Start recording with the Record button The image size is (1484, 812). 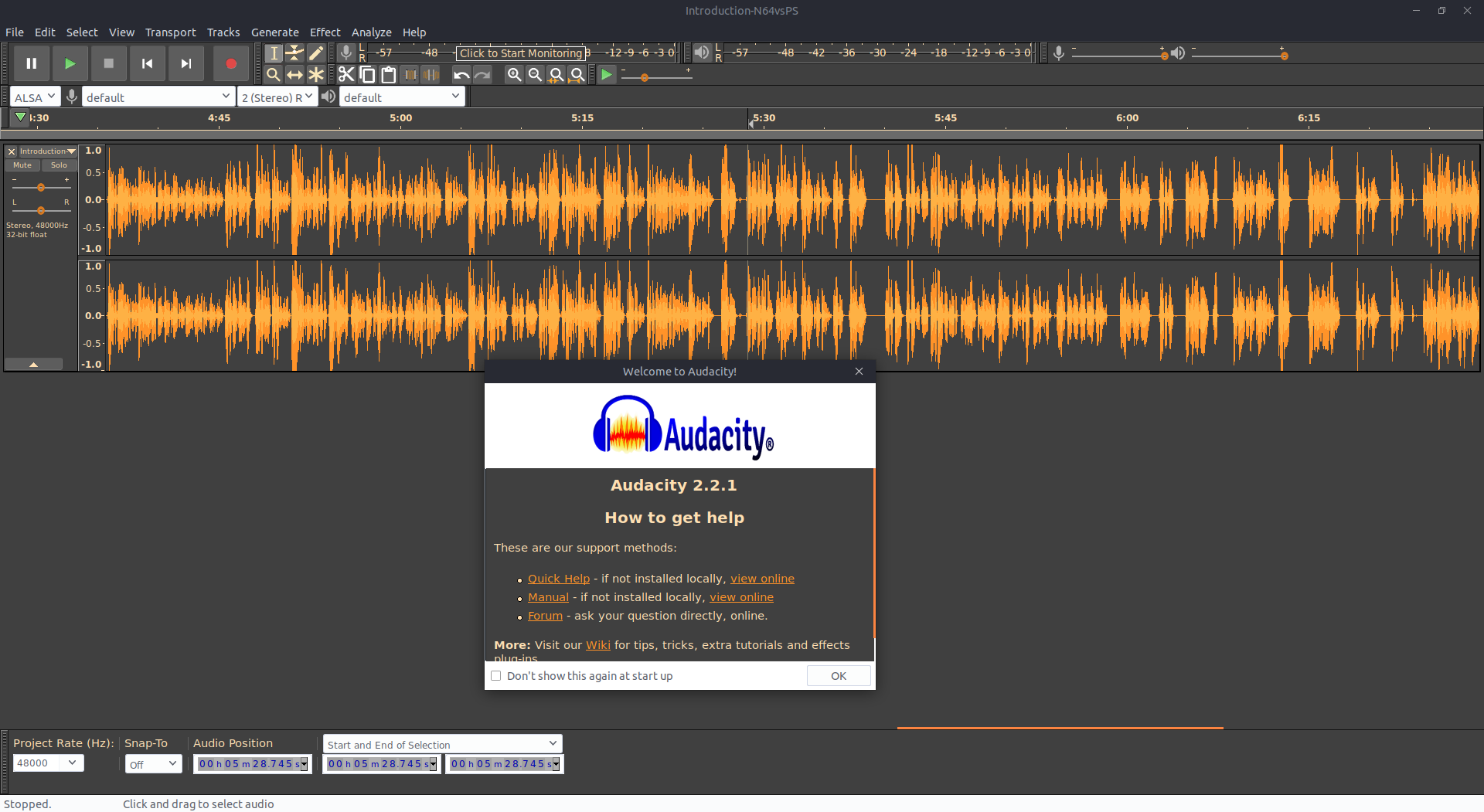point(231,63)
